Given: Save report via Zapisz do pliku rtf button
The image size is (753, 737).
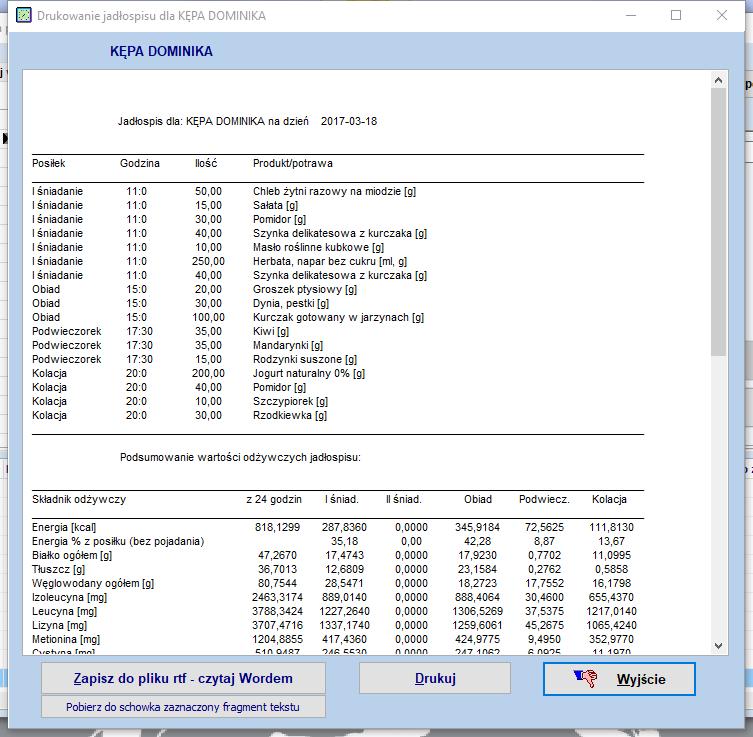Looking at the screenshot, I should [x=183, y=678].
